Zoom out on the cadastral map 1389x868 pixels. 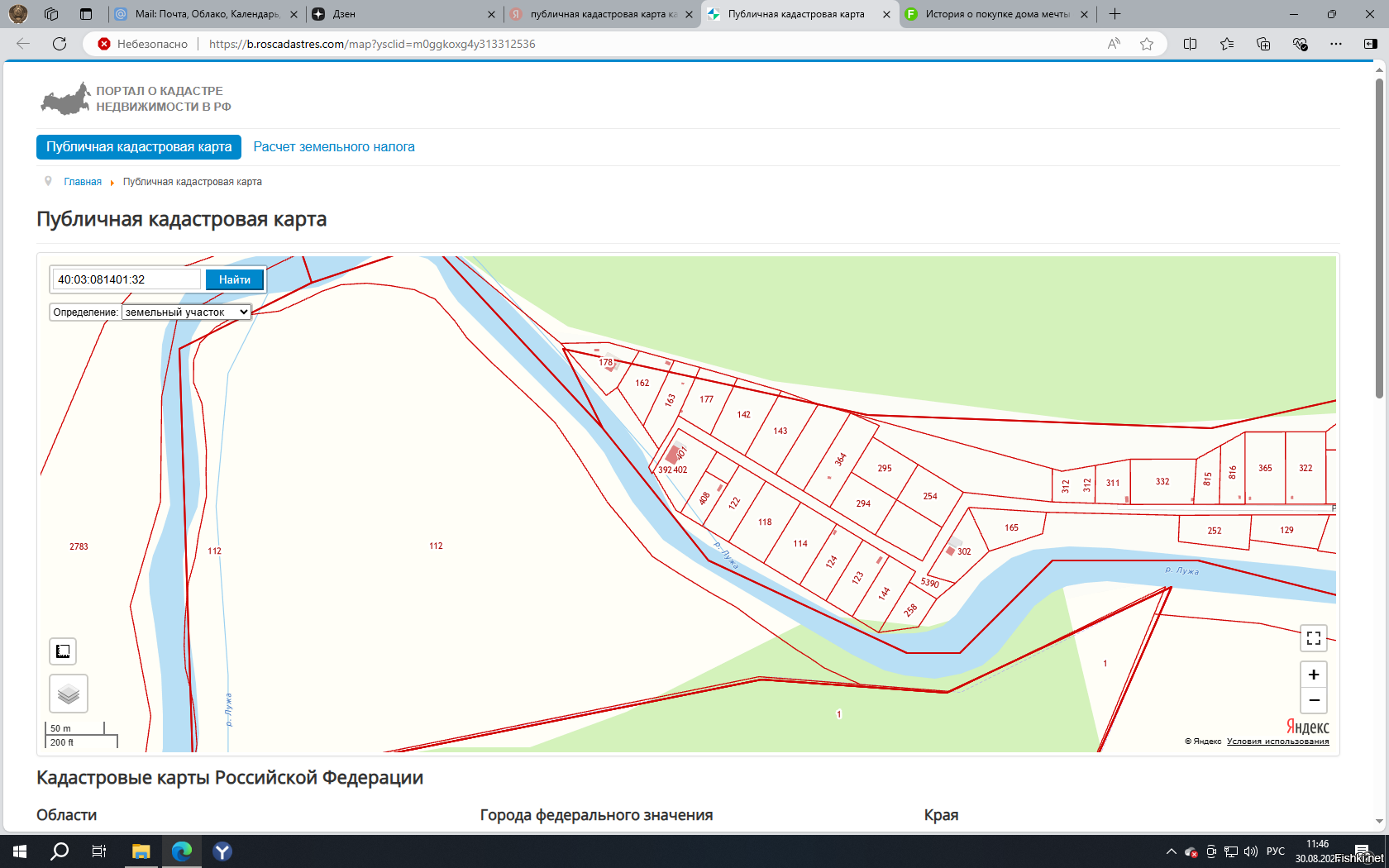pyautogui.click(x=1313, y=700)
